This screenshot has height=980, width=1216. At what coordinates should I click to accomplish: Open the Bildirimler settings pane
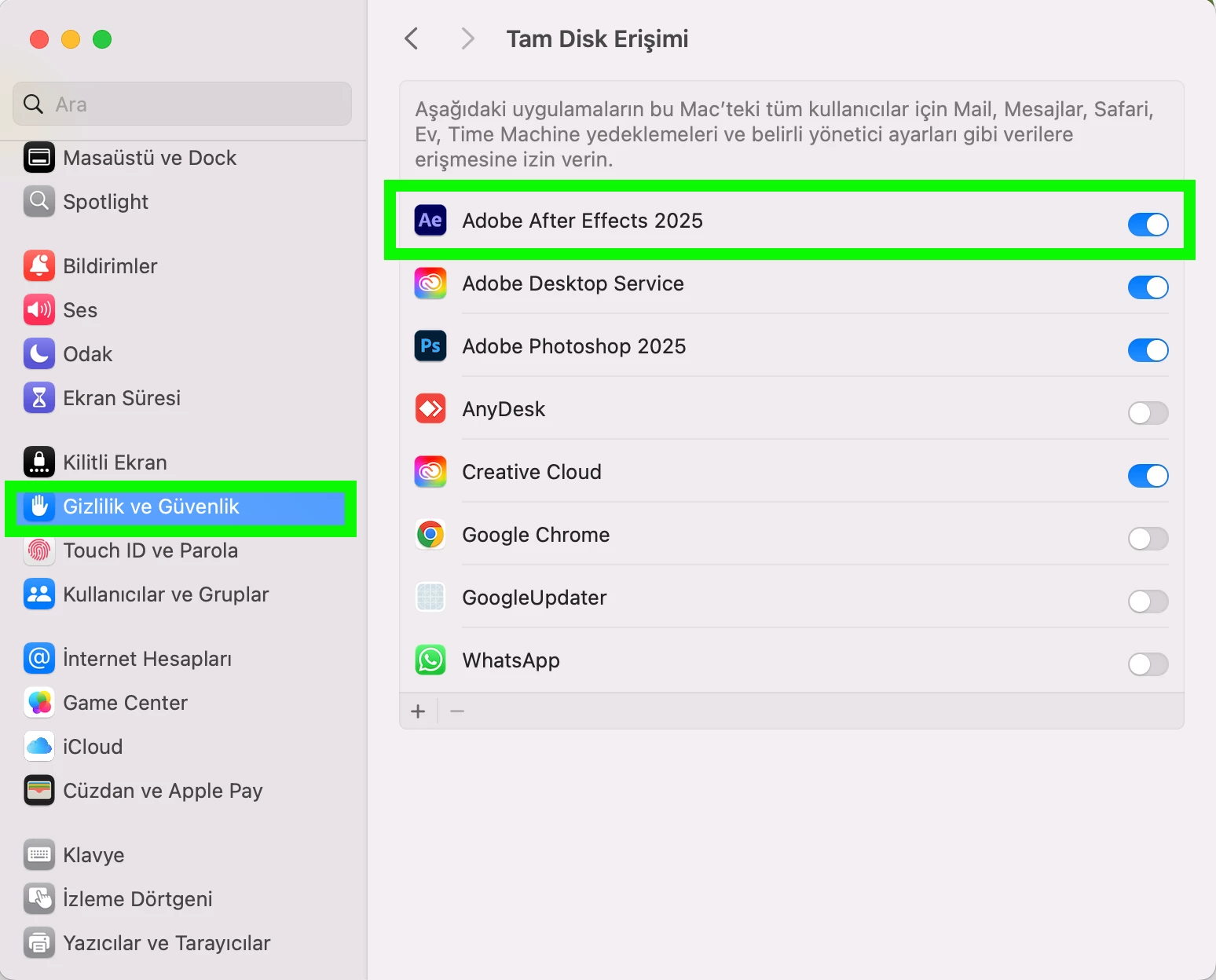(182, 266)
